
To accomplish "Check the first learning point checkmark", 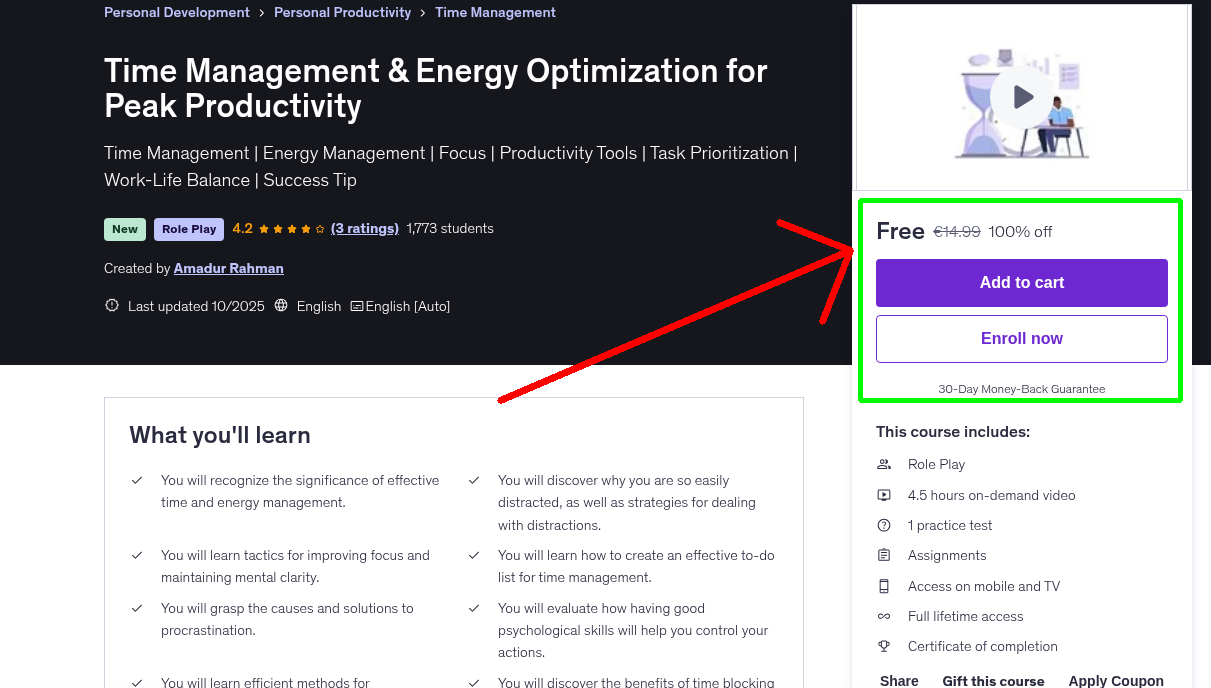I will (137, 480).
